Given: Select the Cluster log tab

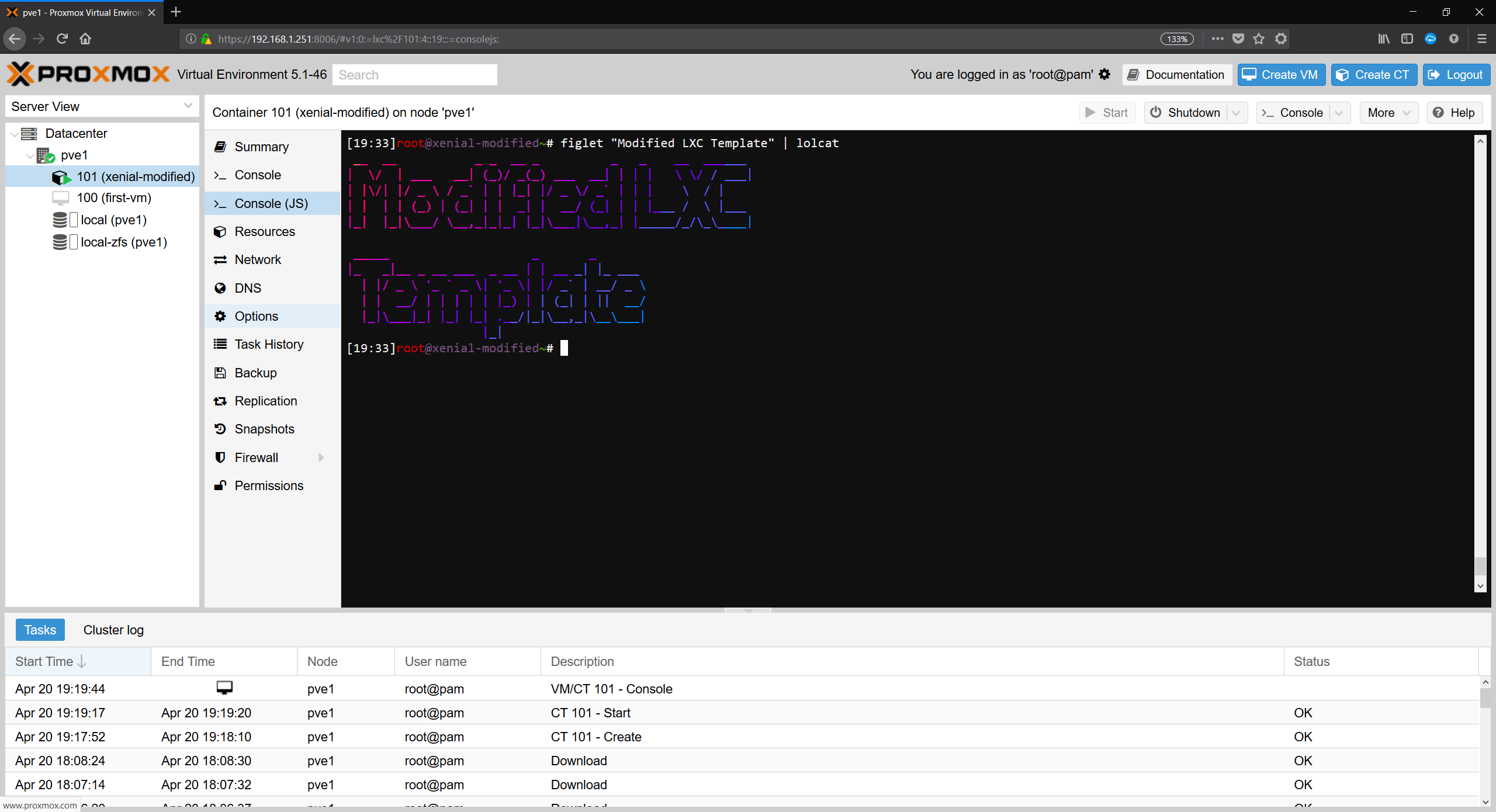Looking at the screenshot, I should (112, 630).
